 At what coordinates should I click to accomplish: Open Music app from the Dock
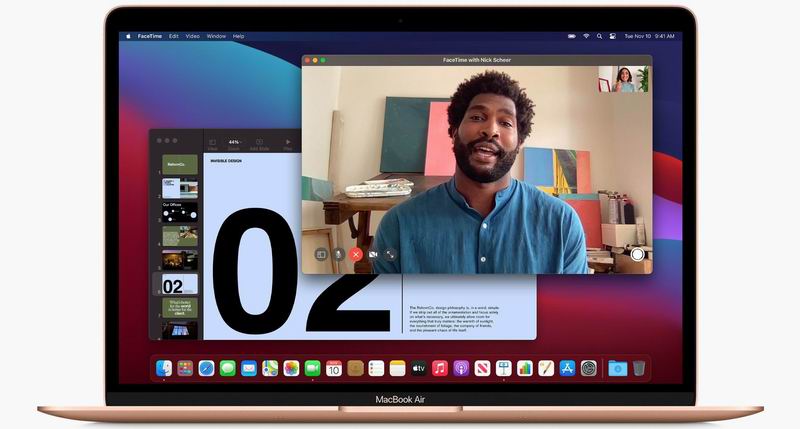pos(440,369)
